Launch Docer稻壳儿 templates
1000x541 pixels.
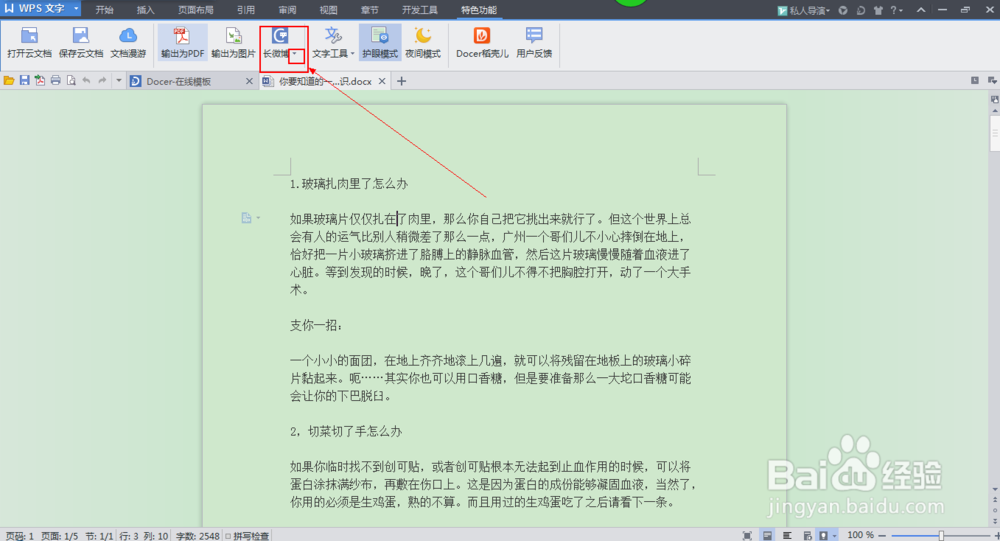(x=482, y=43)
